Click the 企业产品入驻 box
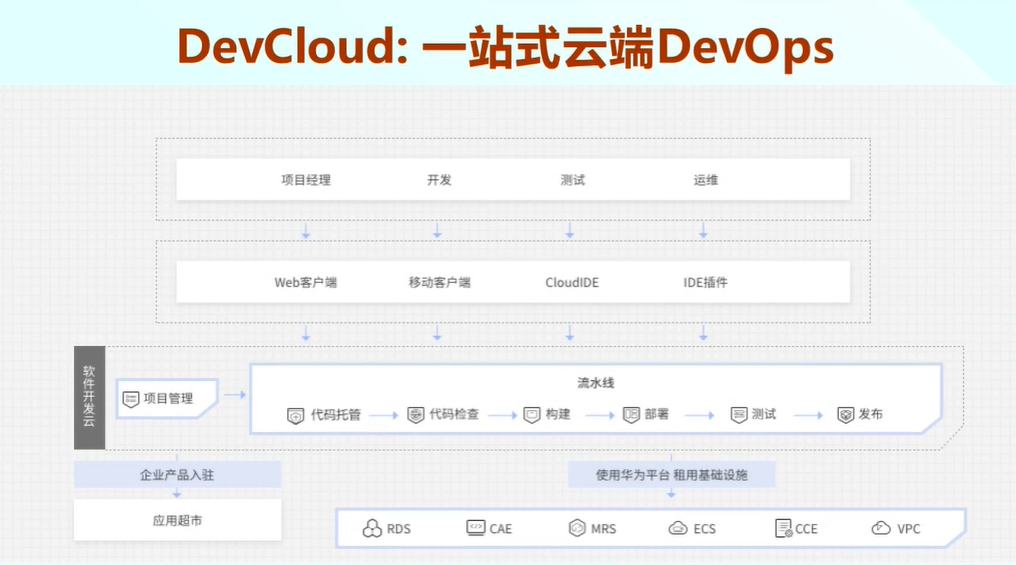The height and width of the screenshot is (565, 1016). pos(178,474)
